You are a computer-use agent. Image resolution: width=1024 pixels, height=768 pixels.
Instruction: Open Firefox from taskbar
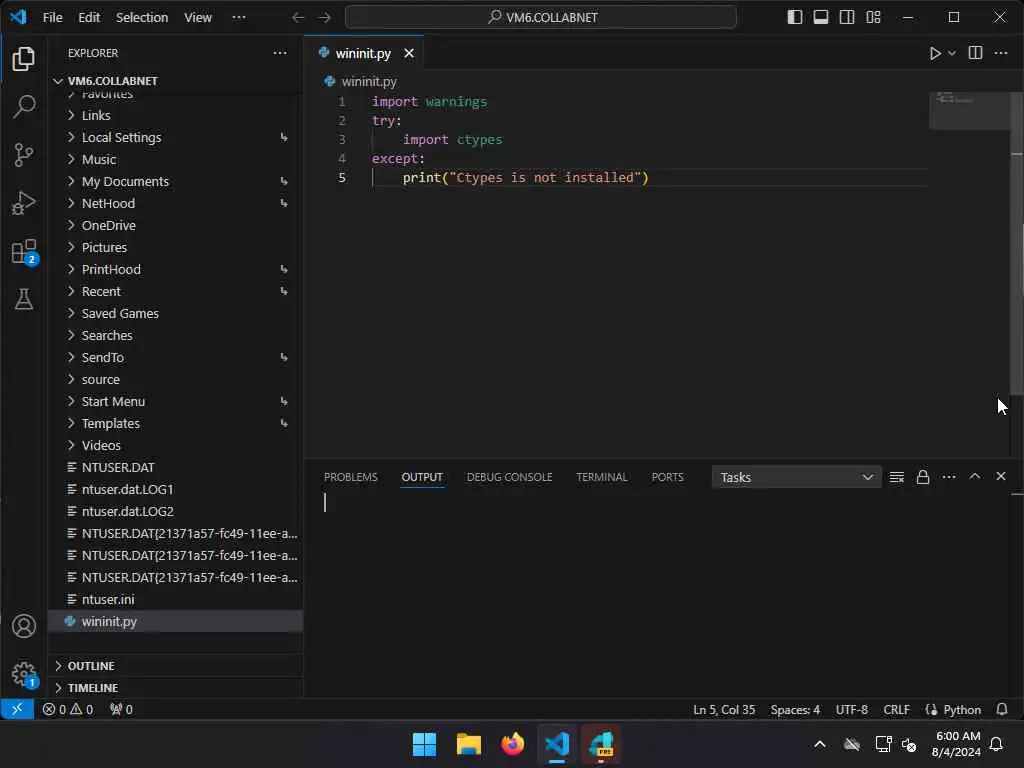click(513, 744)
